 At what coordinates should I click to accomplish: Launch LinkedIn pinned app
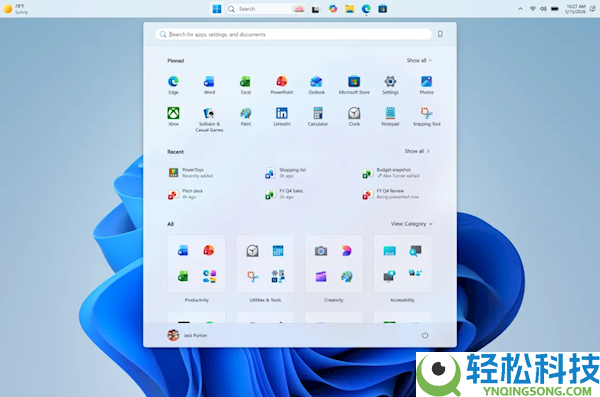click(x=282, y=116)
